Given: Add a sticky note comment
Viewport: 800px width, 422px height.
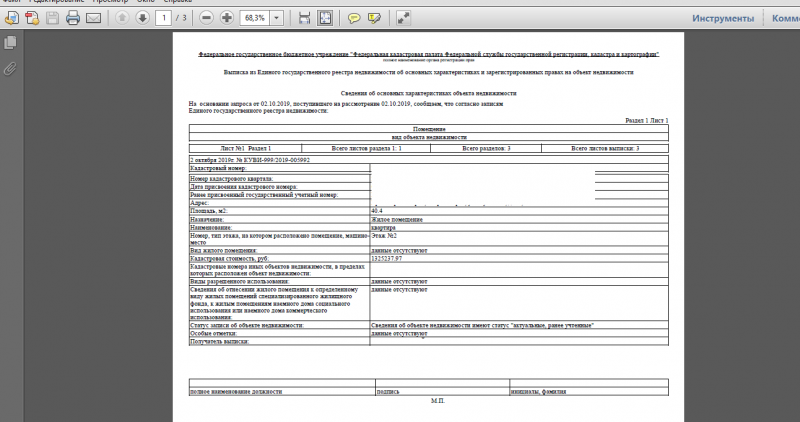Looking at the screenshot, I should pyautogui.click(x=354, y=18).
